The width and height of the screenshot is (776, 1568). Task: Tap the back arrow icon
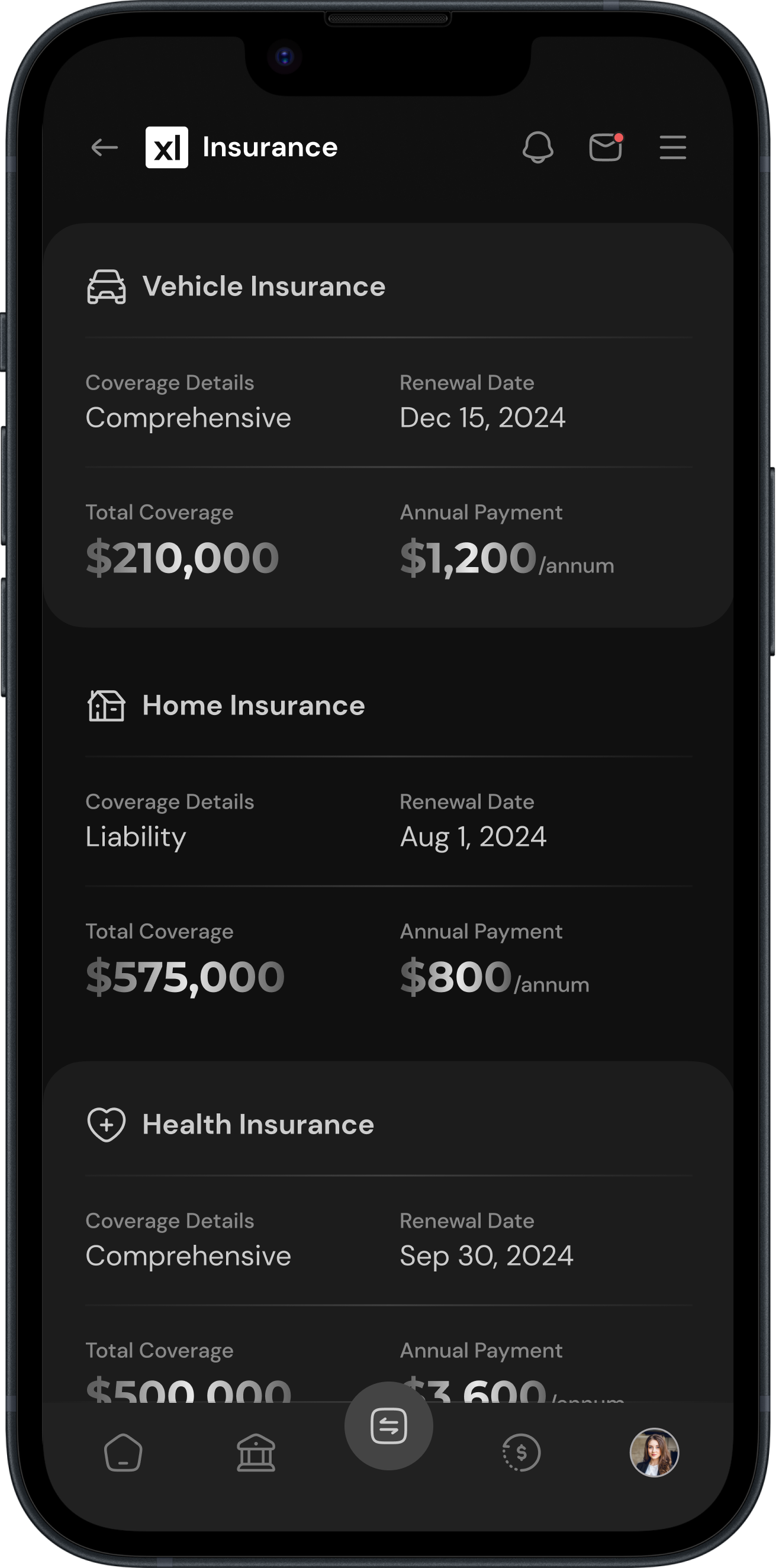pyautogui.click(x=104, y=147)
